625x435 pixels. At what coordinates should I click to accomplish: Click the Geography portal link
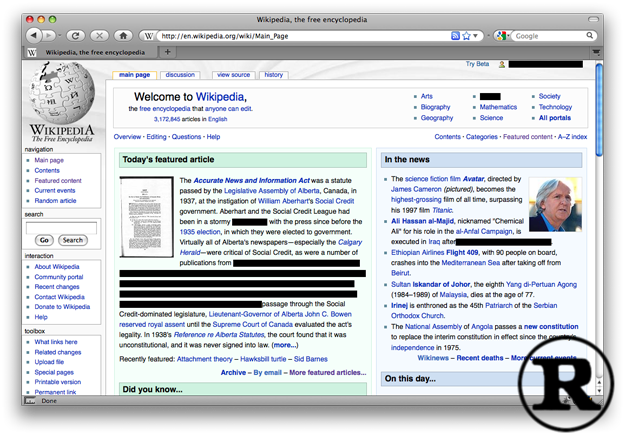click(437, 118)
